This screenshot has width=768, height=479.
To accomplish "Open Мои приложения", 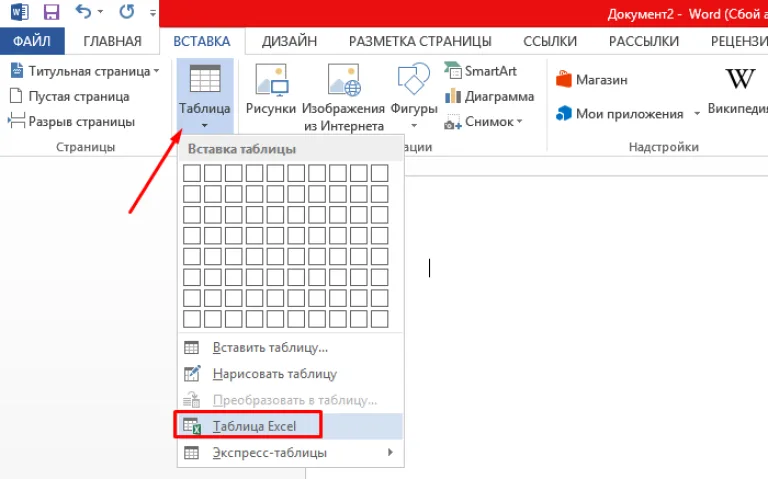I will point(620,114).
